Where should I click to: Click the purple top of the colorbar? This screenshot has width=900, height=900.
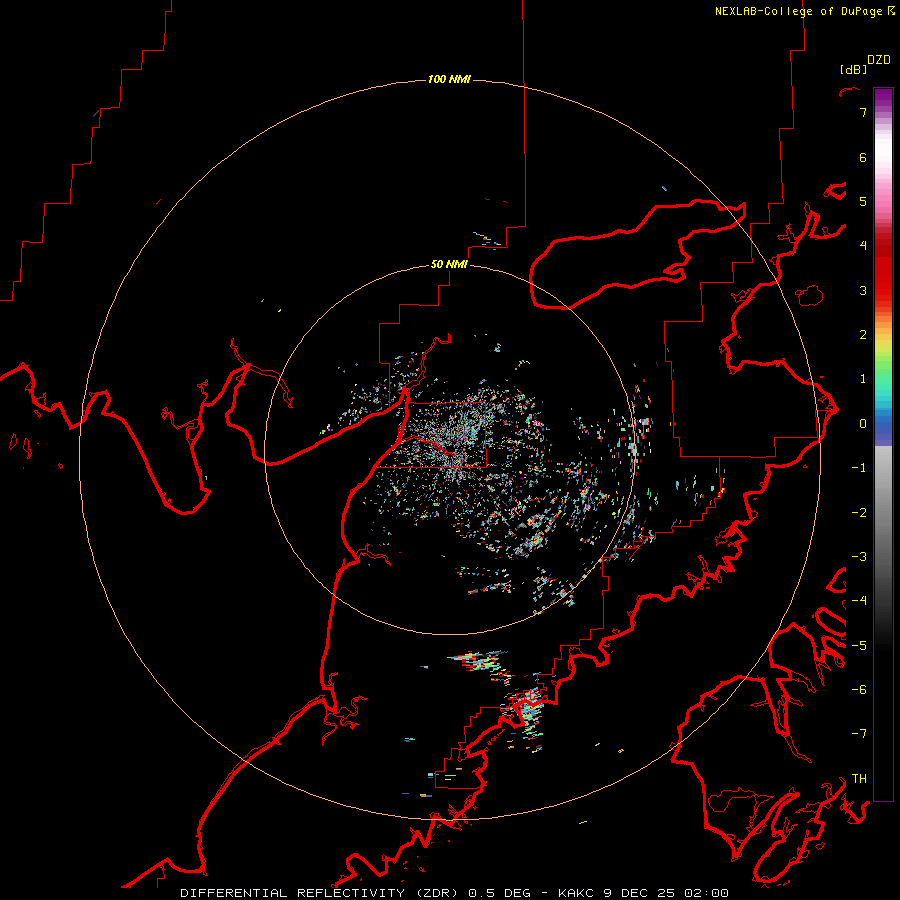883,96
